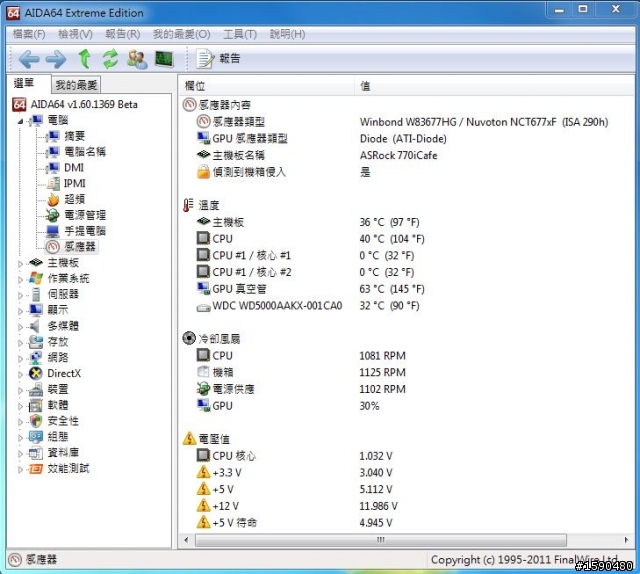Click the 組態 configuration icon in tree
Screen dimensions: 640x574
[36, 437]
